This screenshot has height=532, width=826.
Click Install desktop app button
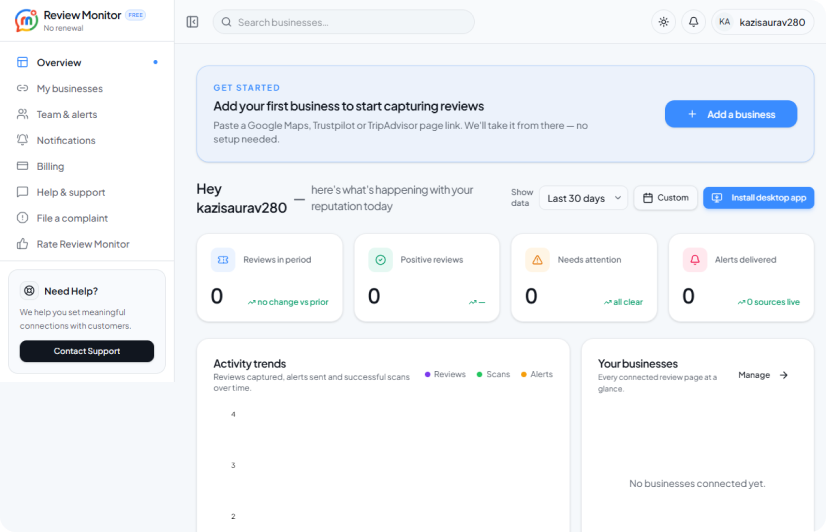click(x=759, y=198)
